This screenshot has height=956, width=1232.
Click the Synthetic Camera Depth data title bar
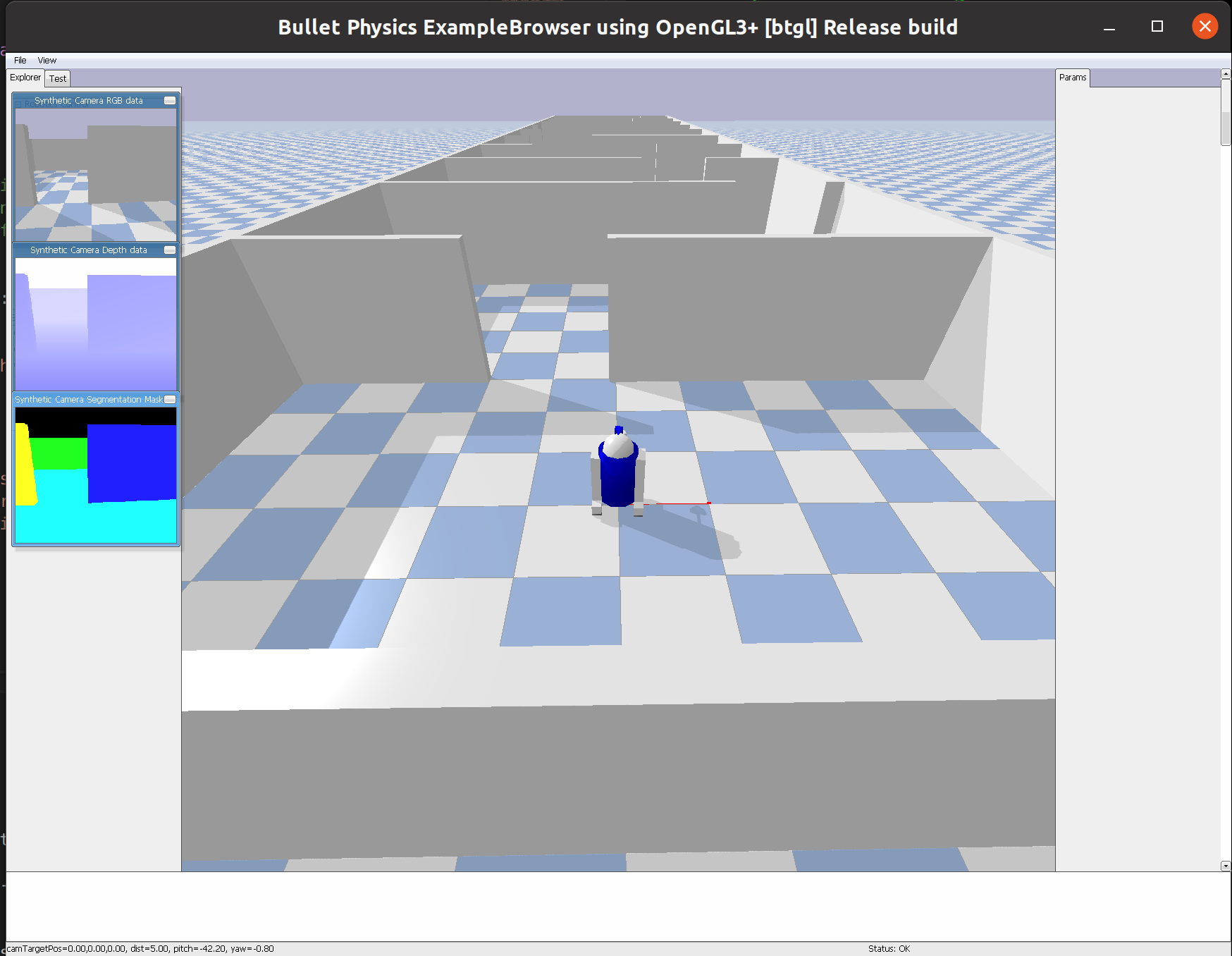pos(89,250)
